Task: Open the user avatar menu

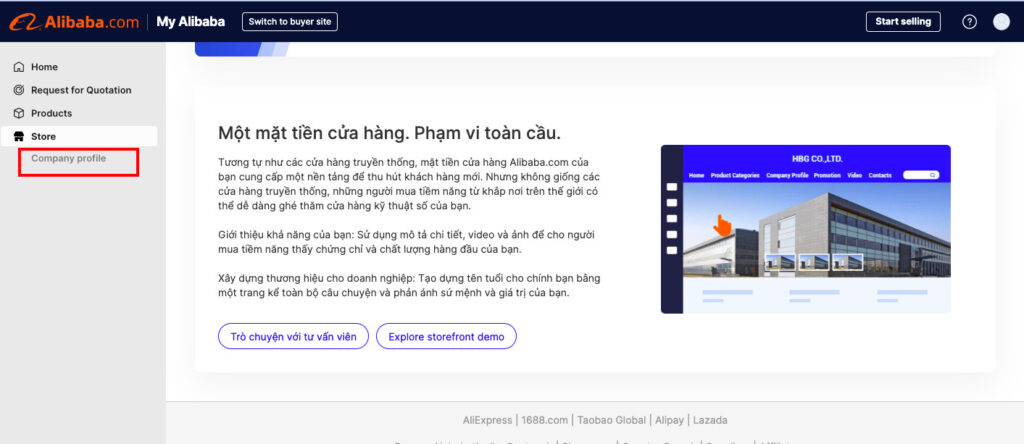Action: click(x=1001, y=22)
